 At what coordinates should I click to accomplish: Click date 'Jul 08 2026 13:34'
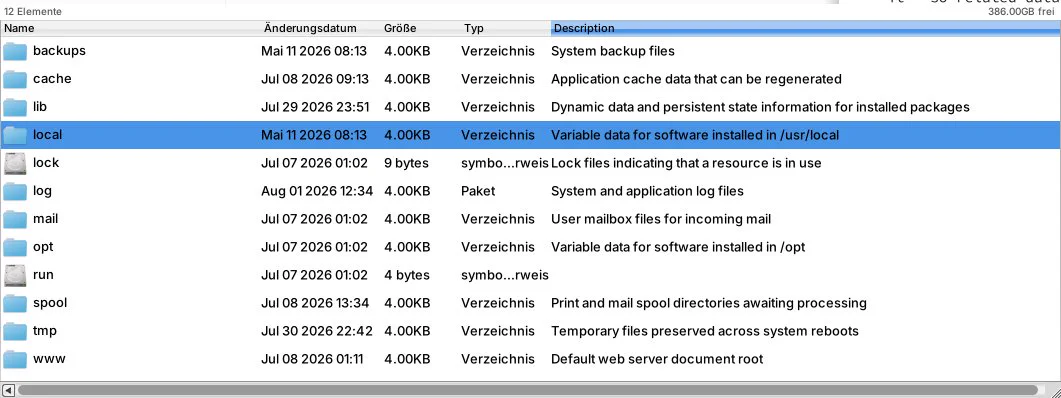pyautogui.click(x=315, y=303)
